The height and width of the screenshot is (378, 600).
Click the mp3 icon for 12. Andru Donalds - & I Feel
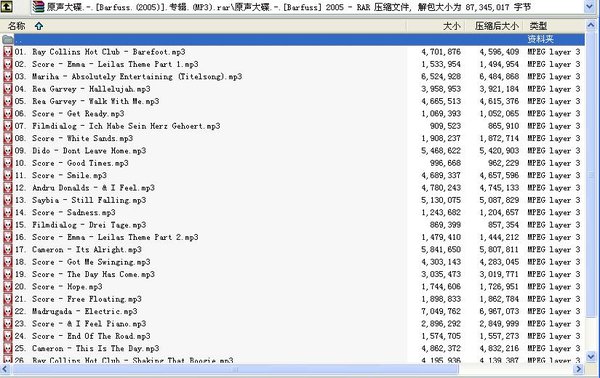coord(8,187)
